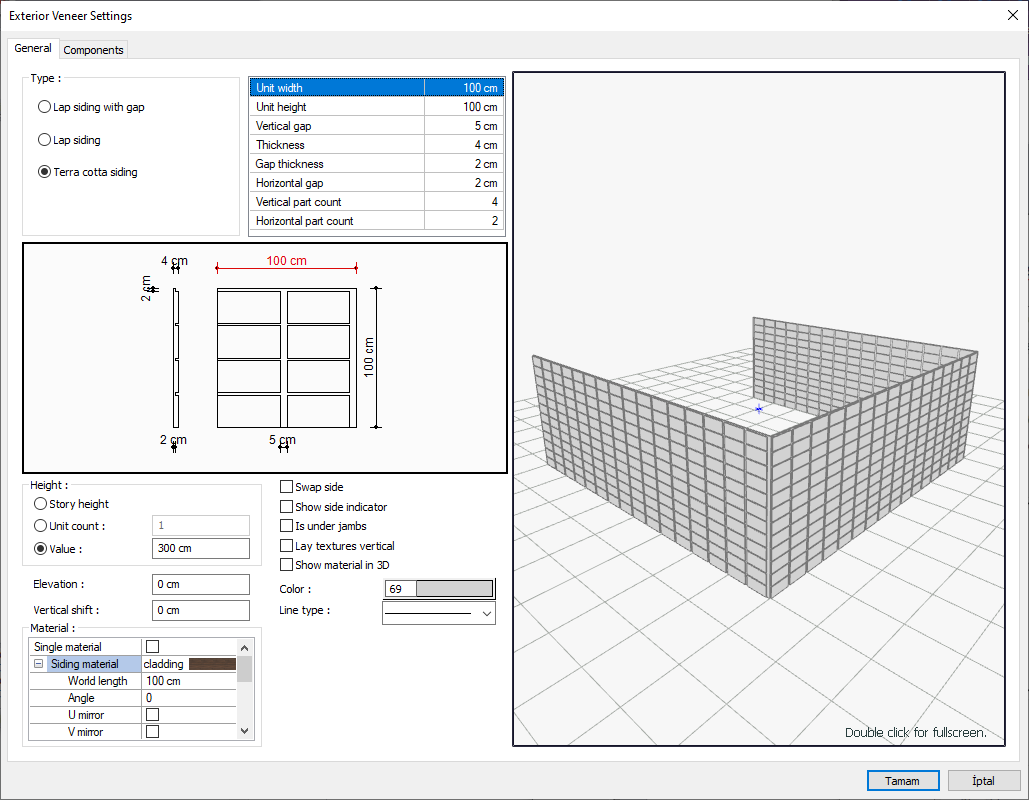Select the Vertical gap property row
This screenshot has width=1029, height=800.
[x=376, y=126]
